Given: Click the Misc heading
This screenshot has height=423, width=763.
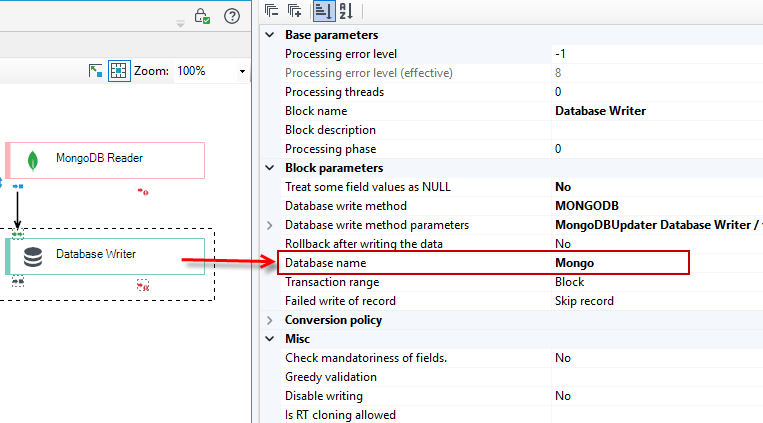Looking at the screenshot, I should [297, 339].
